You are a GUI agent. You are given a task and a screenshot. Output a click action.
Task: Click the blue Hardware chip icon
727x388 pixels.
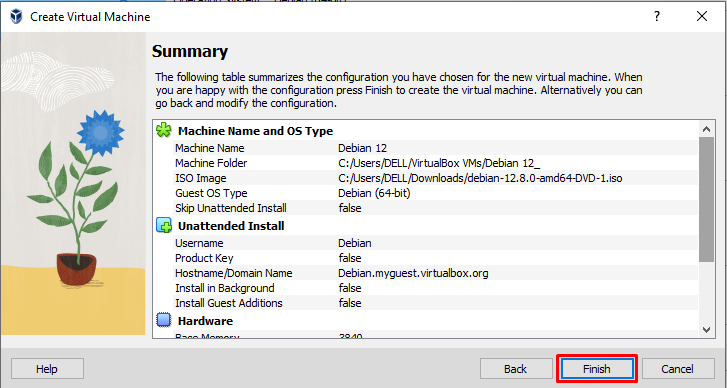164,320
